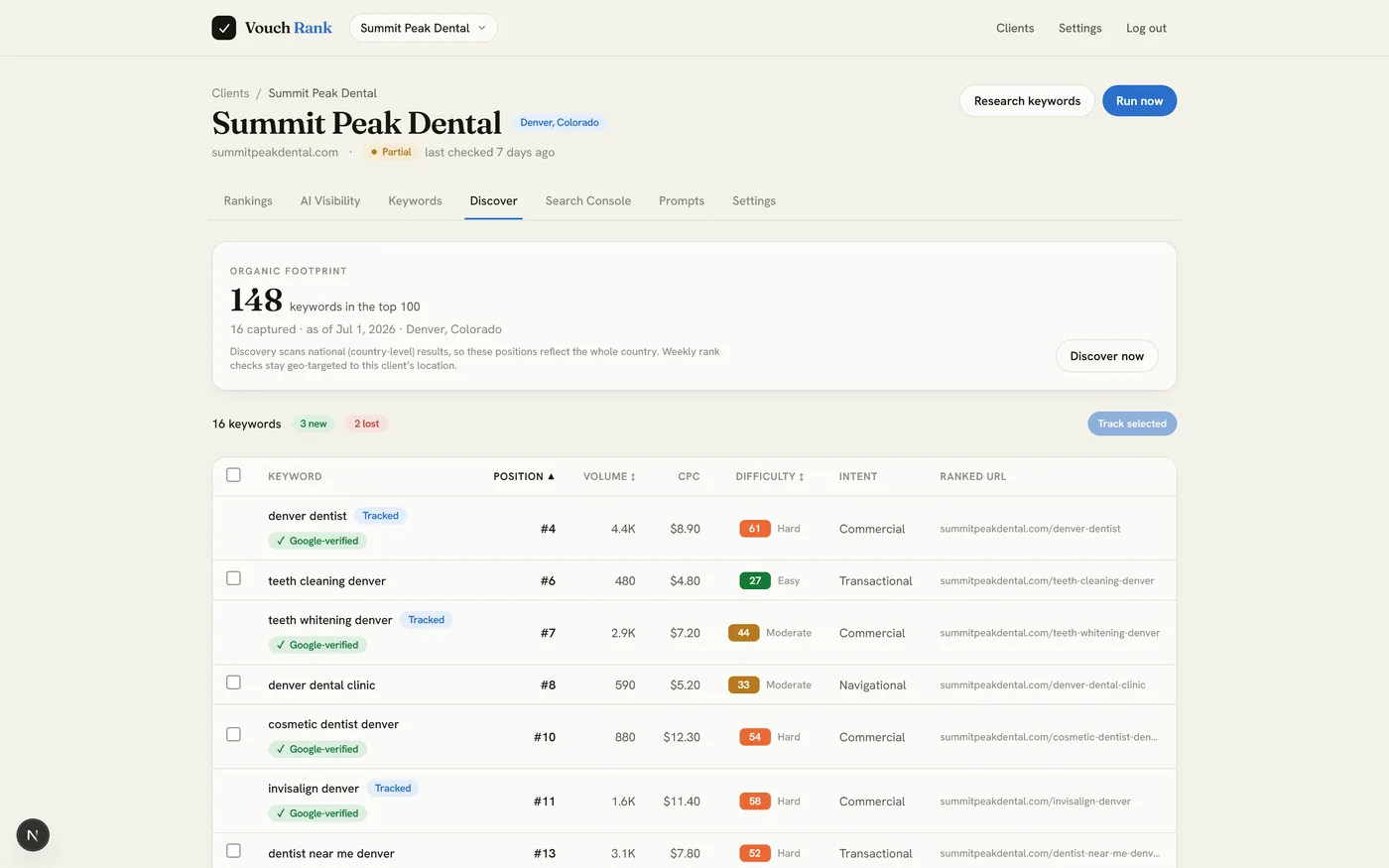Check the cosmetic dentist denver row checkbox
1389x868 pixels.
click(x=233, y=735)
